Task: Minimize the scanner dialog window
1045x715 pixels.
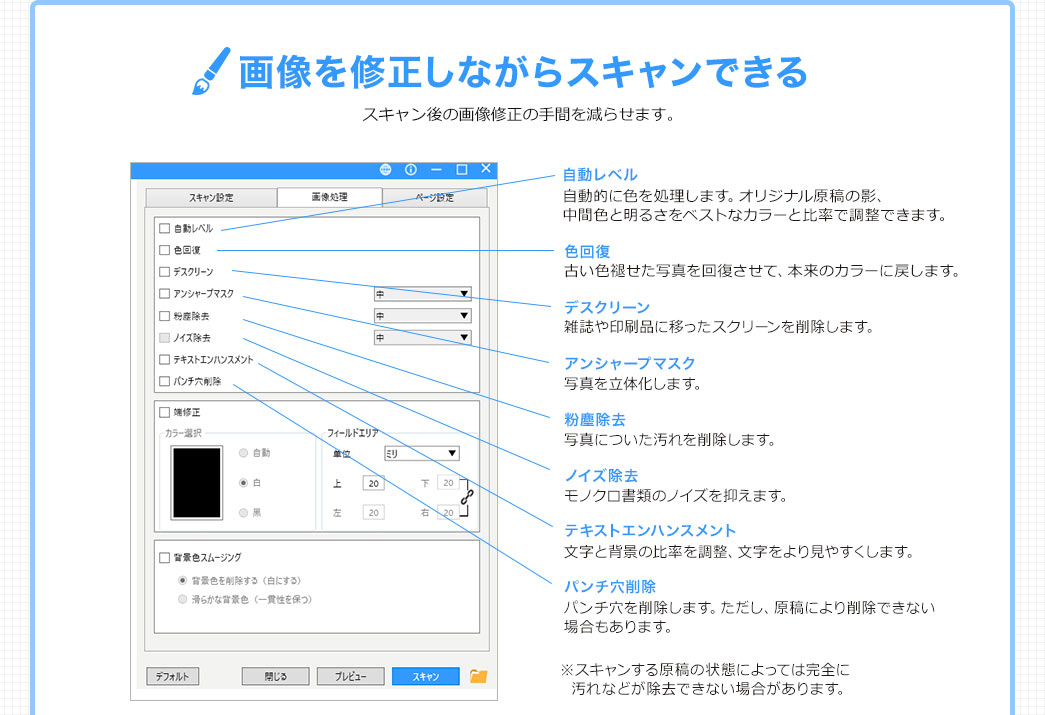Action: 437,169
